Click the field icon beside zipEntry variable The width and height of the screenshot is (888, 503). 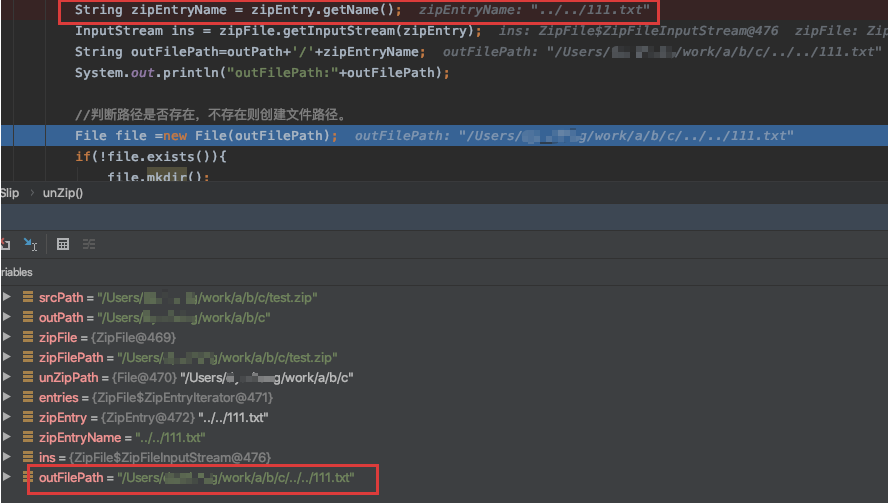point(28,417)
